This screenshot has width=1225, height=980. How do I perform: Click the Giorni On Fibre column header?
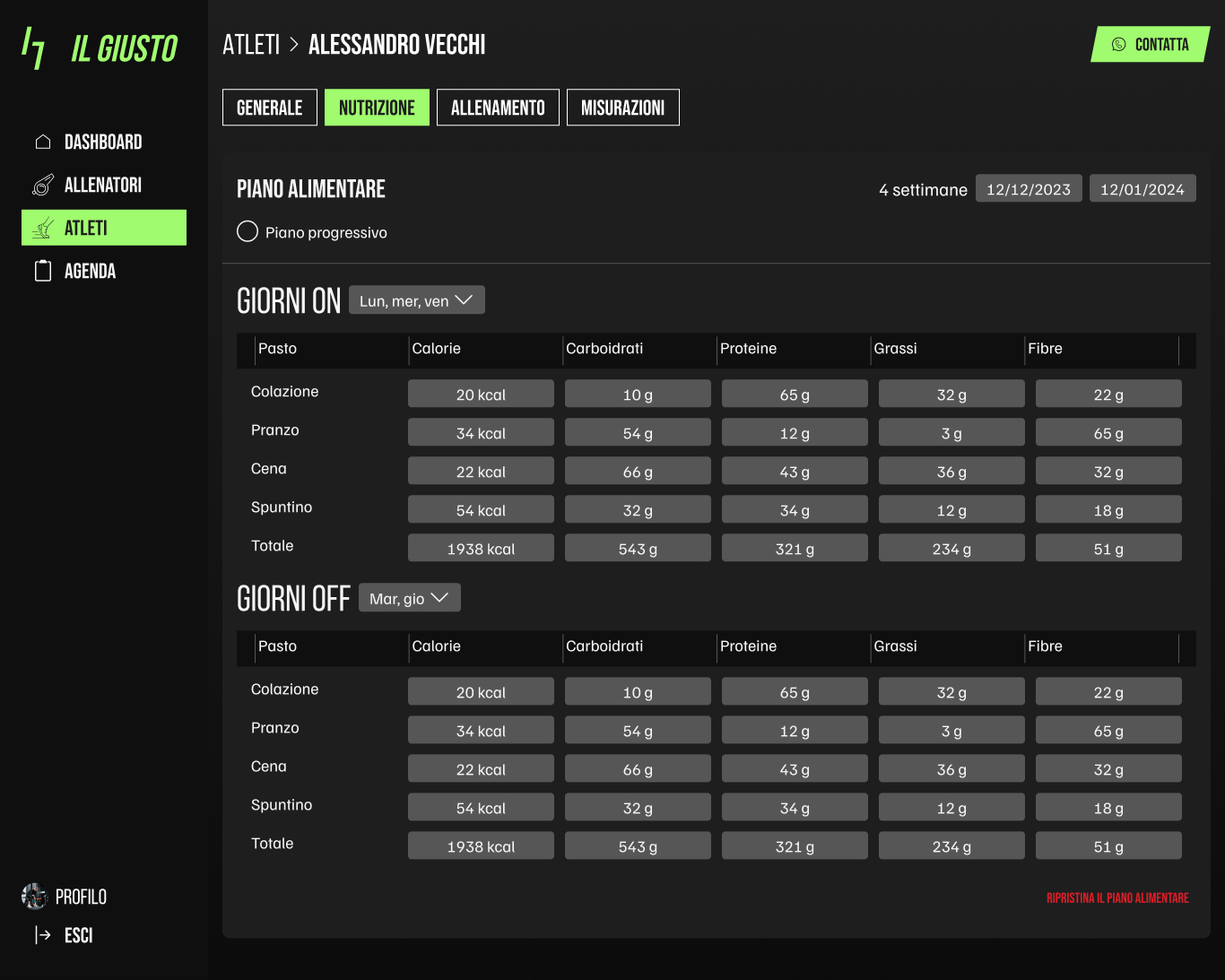(x=1045, y=349)
